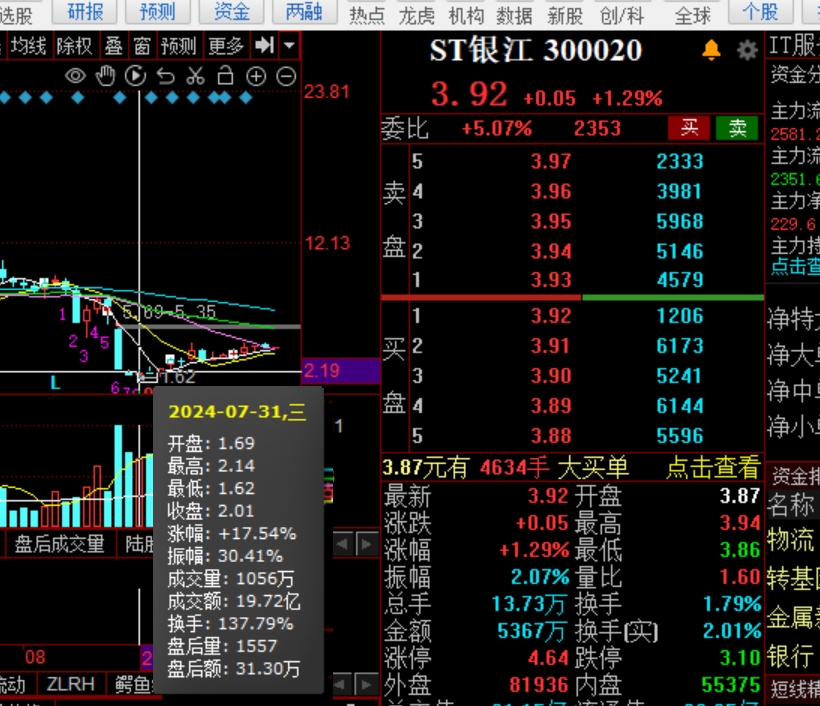Click ST银江 300020 stock title
Viewport: 820px width, 706px height.
536,51
